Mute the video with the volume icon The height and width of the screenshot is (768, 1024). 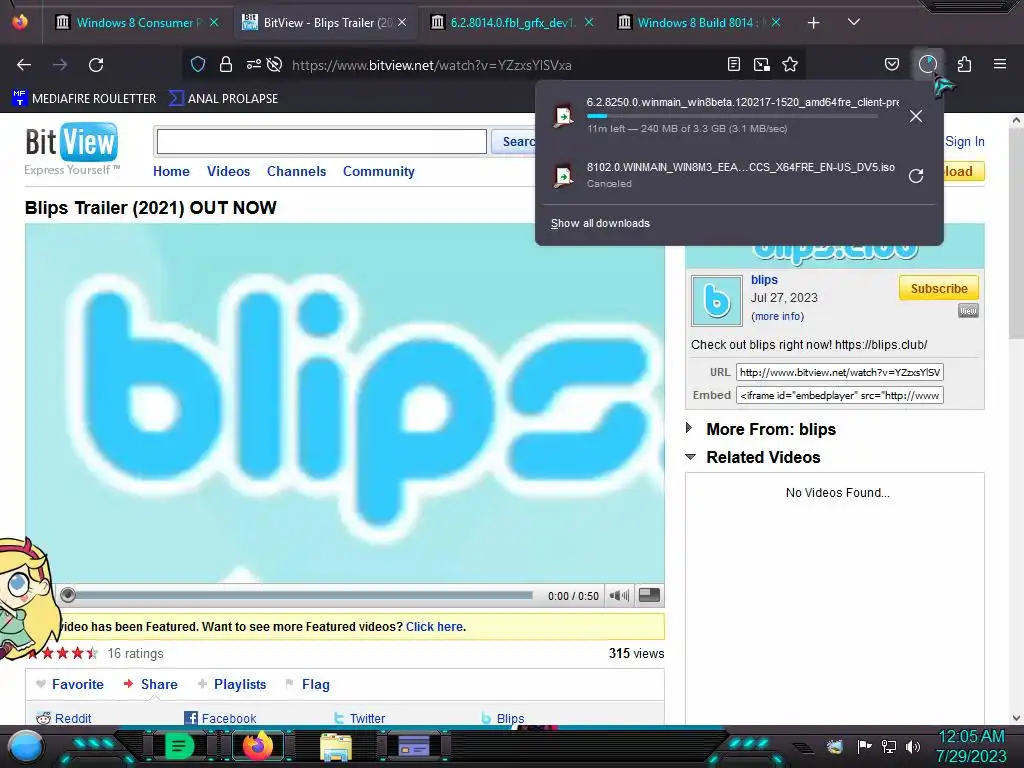pyautogui.click(x=618, y=596)
